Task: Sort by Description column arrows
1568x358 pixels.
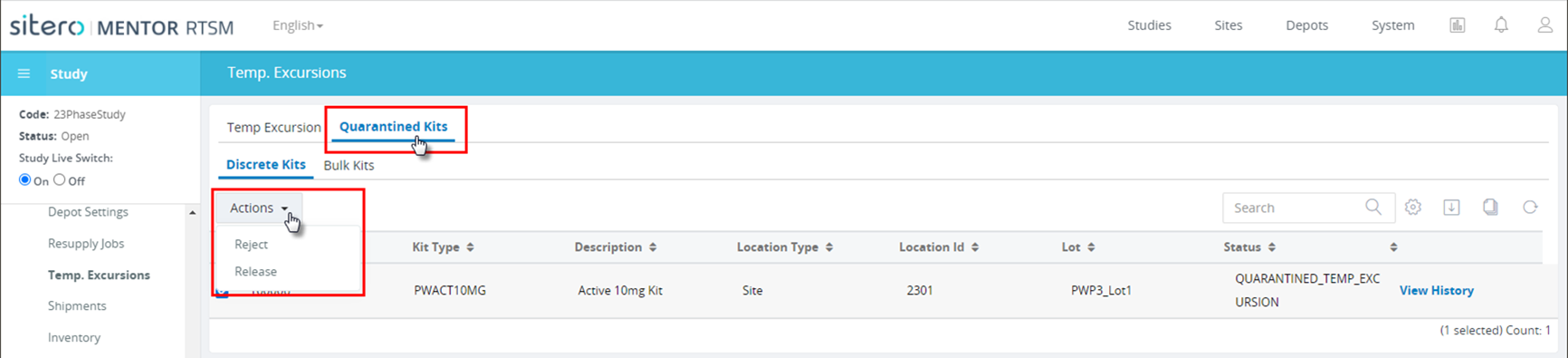Action: click(653, 247)
